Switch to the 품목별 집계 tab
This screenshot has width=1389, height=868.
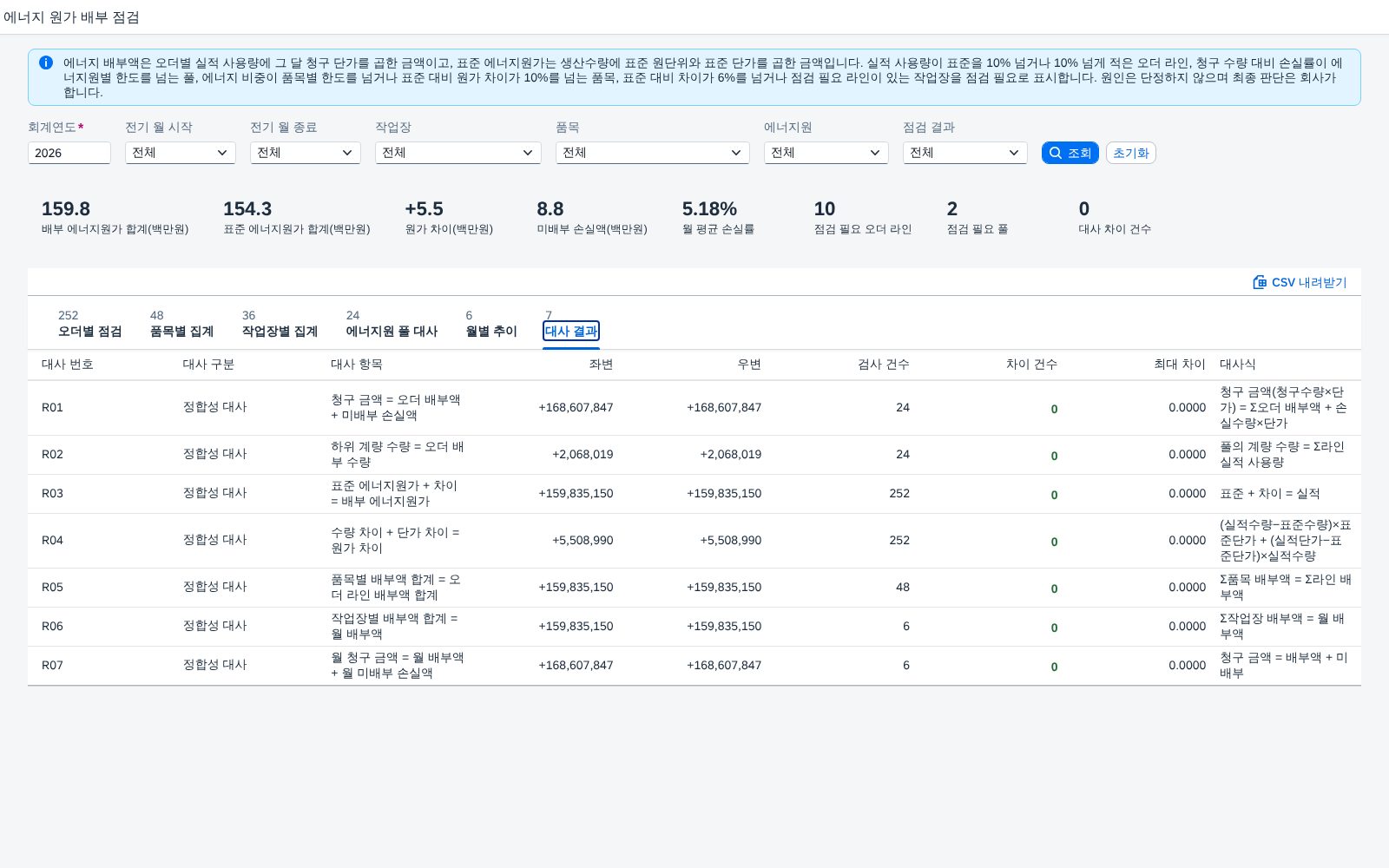[x=181, y=325]
